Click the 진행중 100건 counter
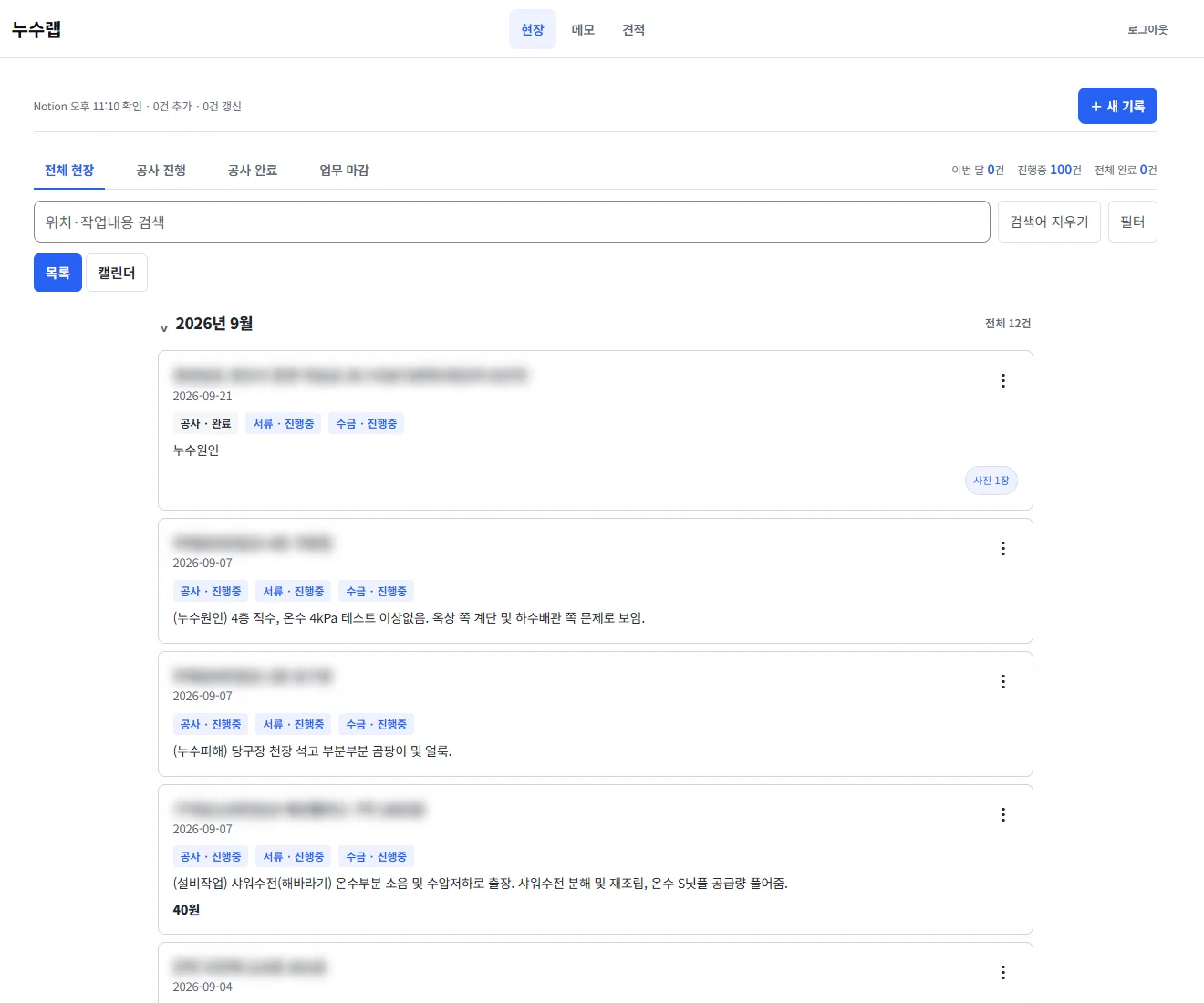This screenshot has width=1204, height=1003. [x=1049, y=171]
